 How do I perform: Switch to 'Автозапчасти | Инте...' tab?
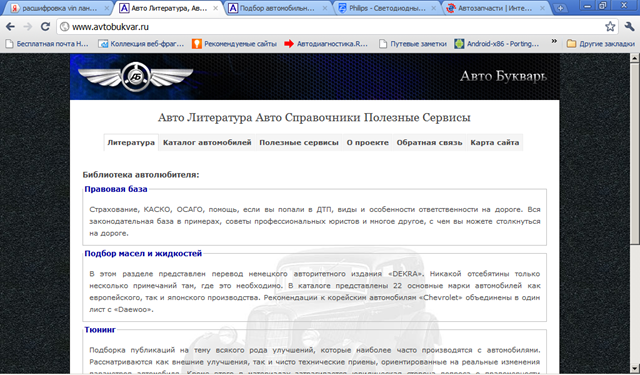(x=494, y=8)
